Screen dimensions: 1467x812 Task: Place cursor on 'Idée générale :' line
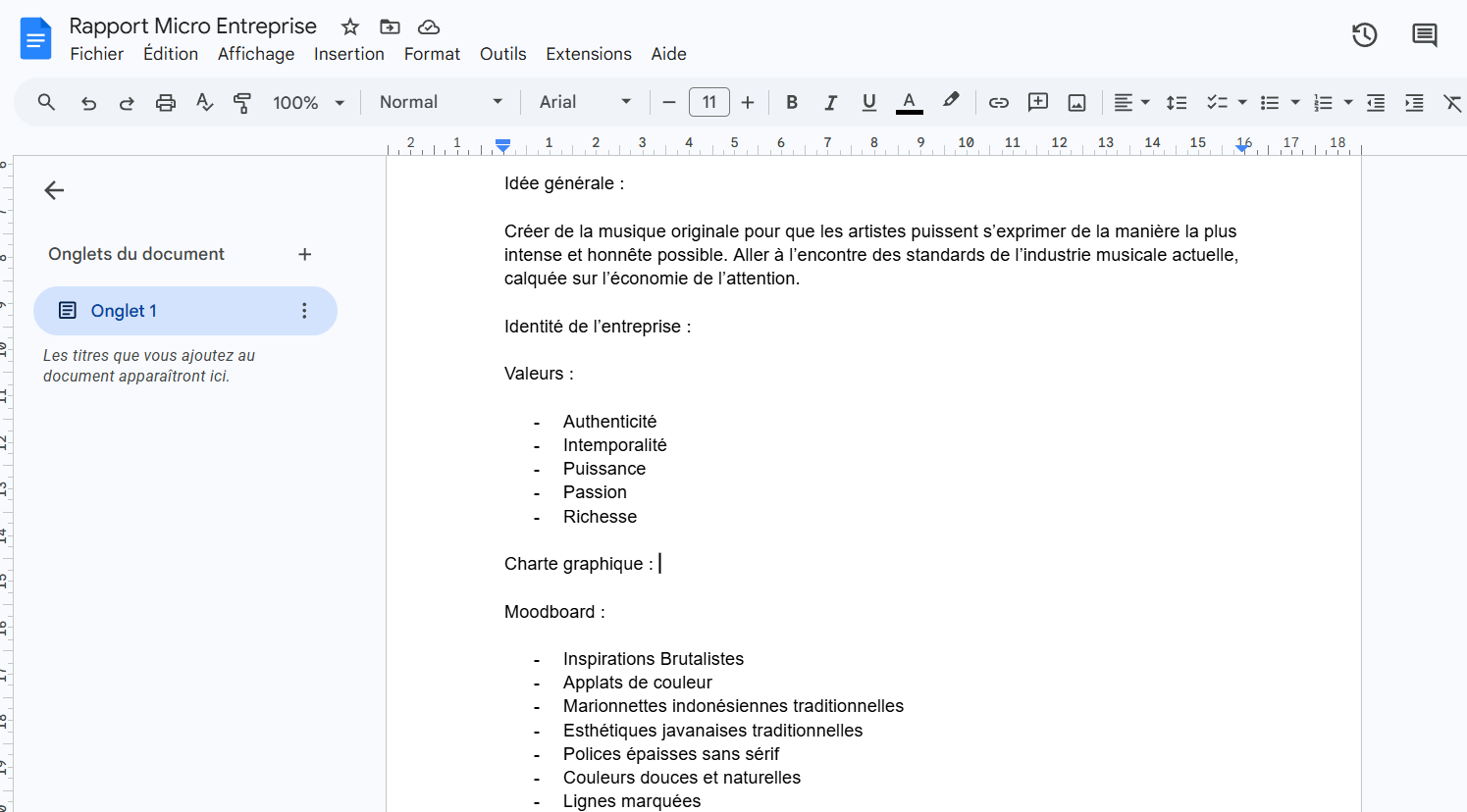click(564, 183)
